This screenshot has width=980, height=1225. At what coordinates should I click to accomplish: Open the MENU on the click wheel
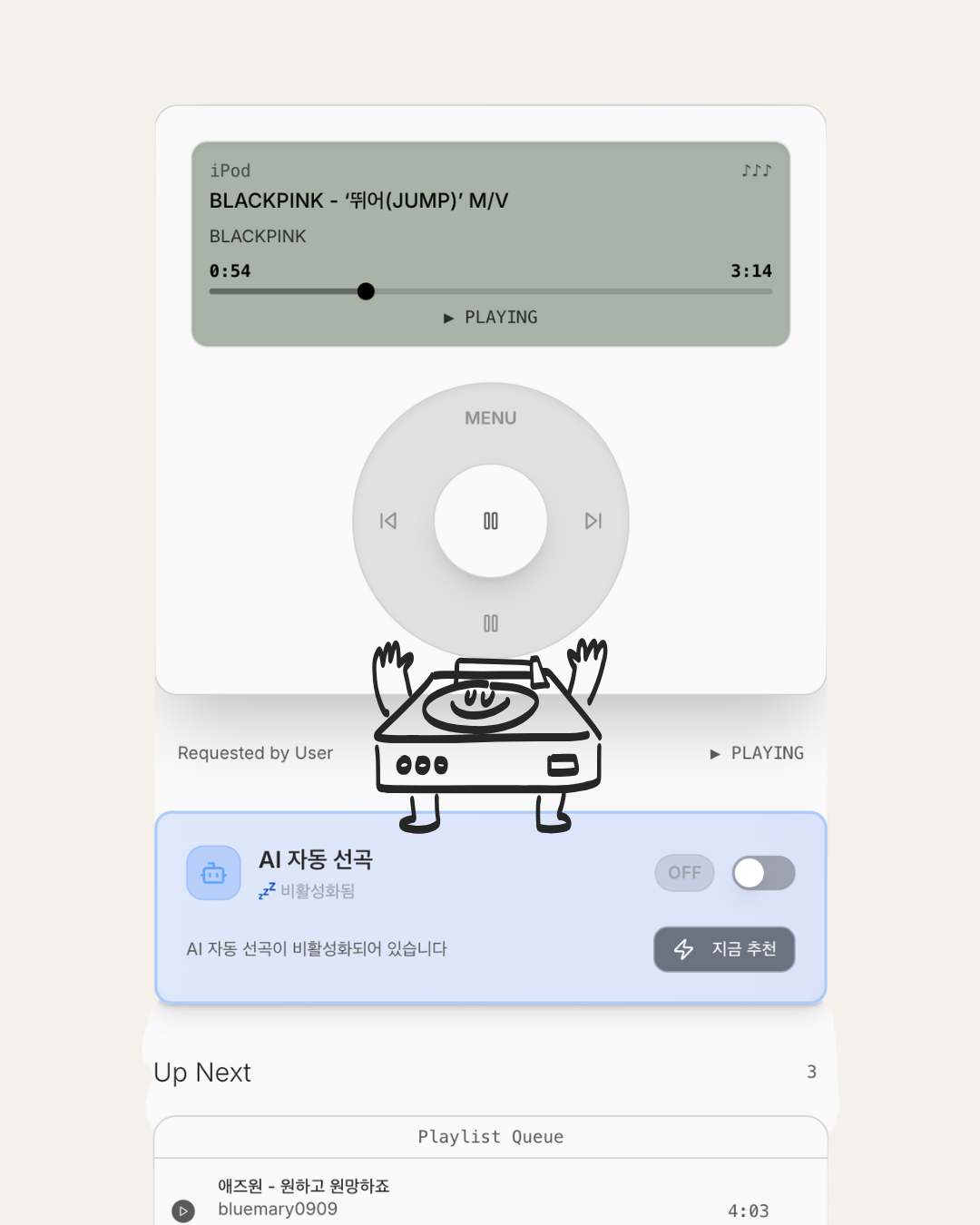click(491, 418)
